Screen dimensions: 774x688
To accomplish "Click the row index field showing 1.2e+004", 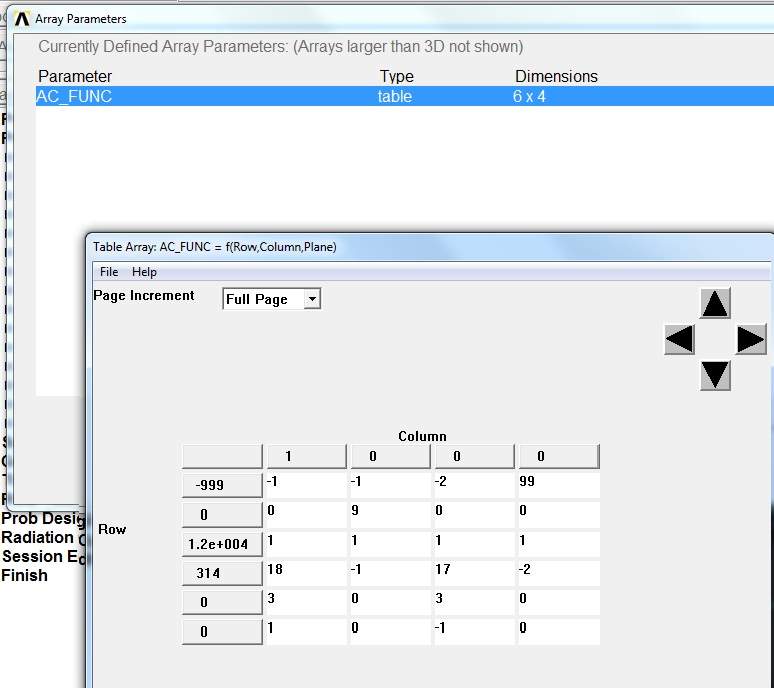I will [x=222, y=544].
